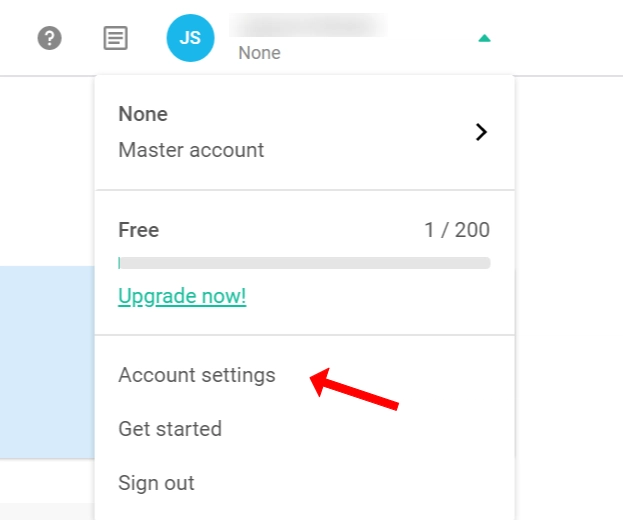The width and height of the screenshot is (623, 520).
Task: Choose the Get started option
Action: (170, 429)
